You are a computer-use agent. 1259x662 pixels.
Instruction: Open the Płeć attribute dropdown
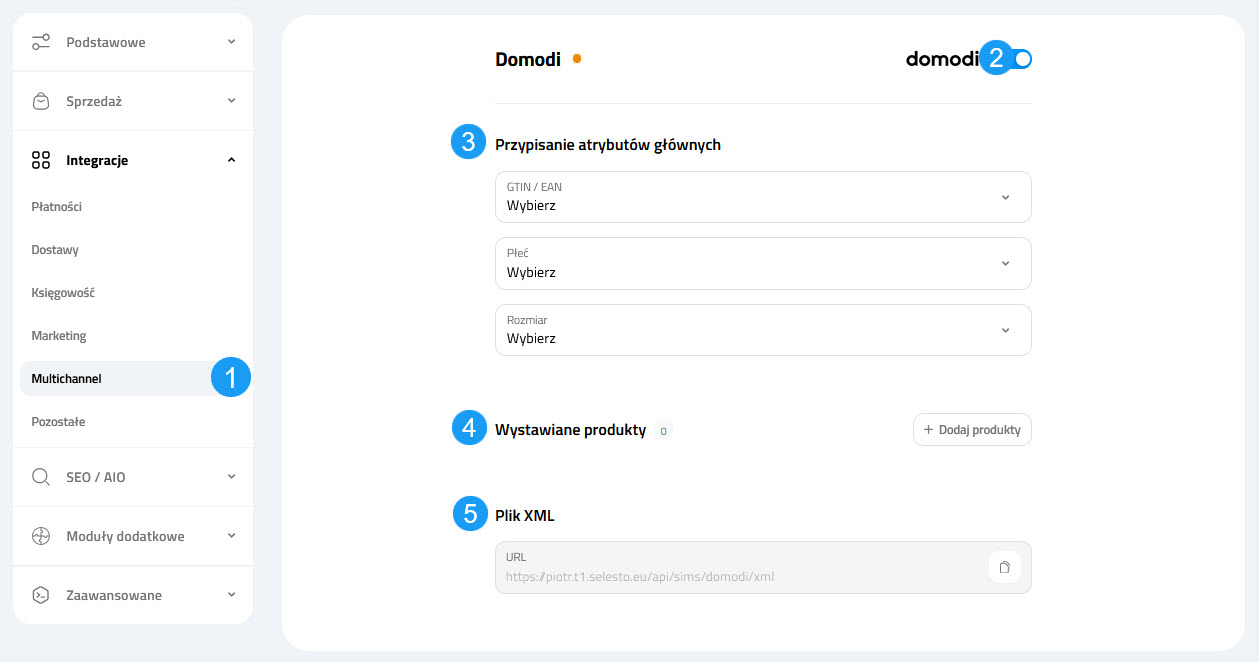click(x=763, y=263)
